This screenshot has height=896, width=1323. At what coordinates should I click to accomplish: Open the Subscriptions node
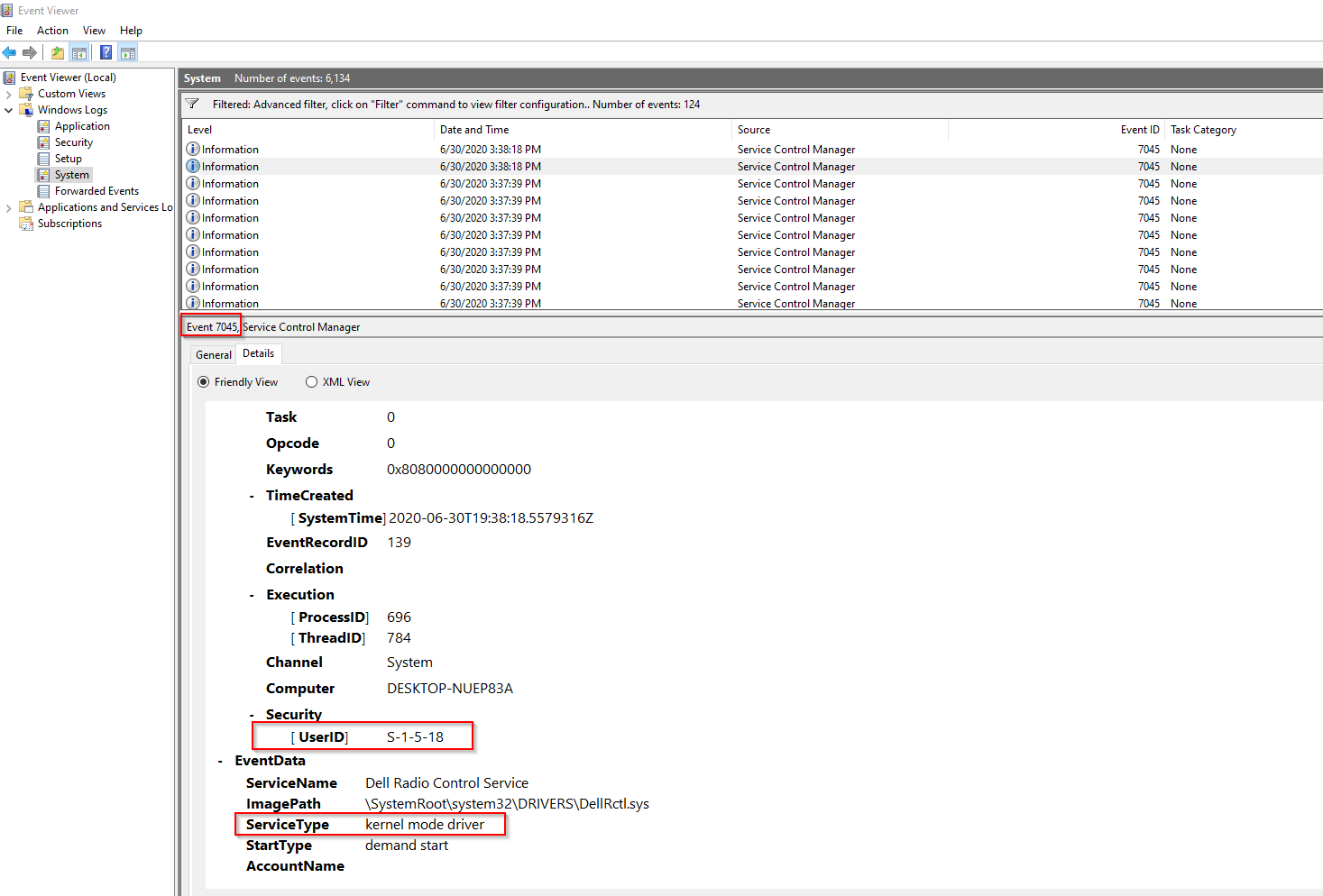coord(69,224)
